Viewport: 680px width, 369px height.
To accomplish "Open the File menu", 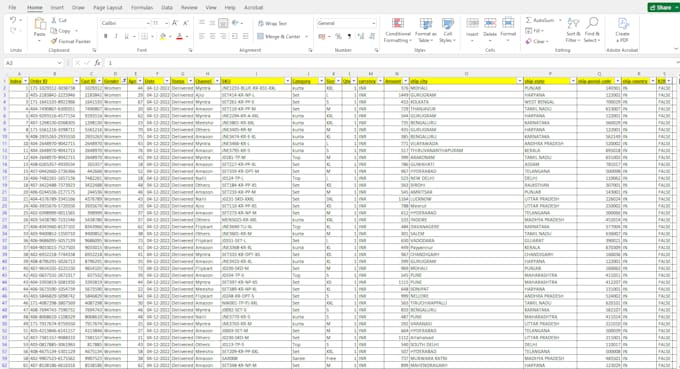I will pyautogui.click(x=12, y=7).
